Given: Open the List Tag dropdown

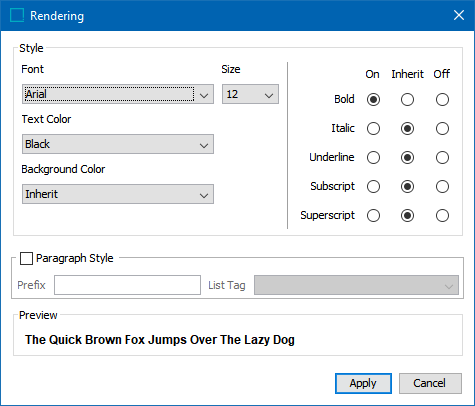Looking at the screenshot, I should pyautogui.click(x=356, y=285).
